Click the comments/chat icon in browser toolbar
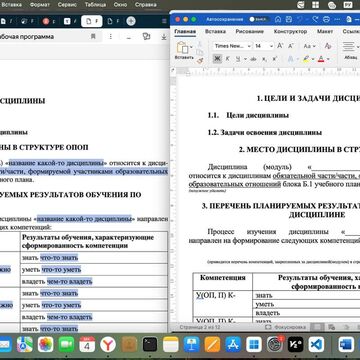 click(x=146, y=36)
